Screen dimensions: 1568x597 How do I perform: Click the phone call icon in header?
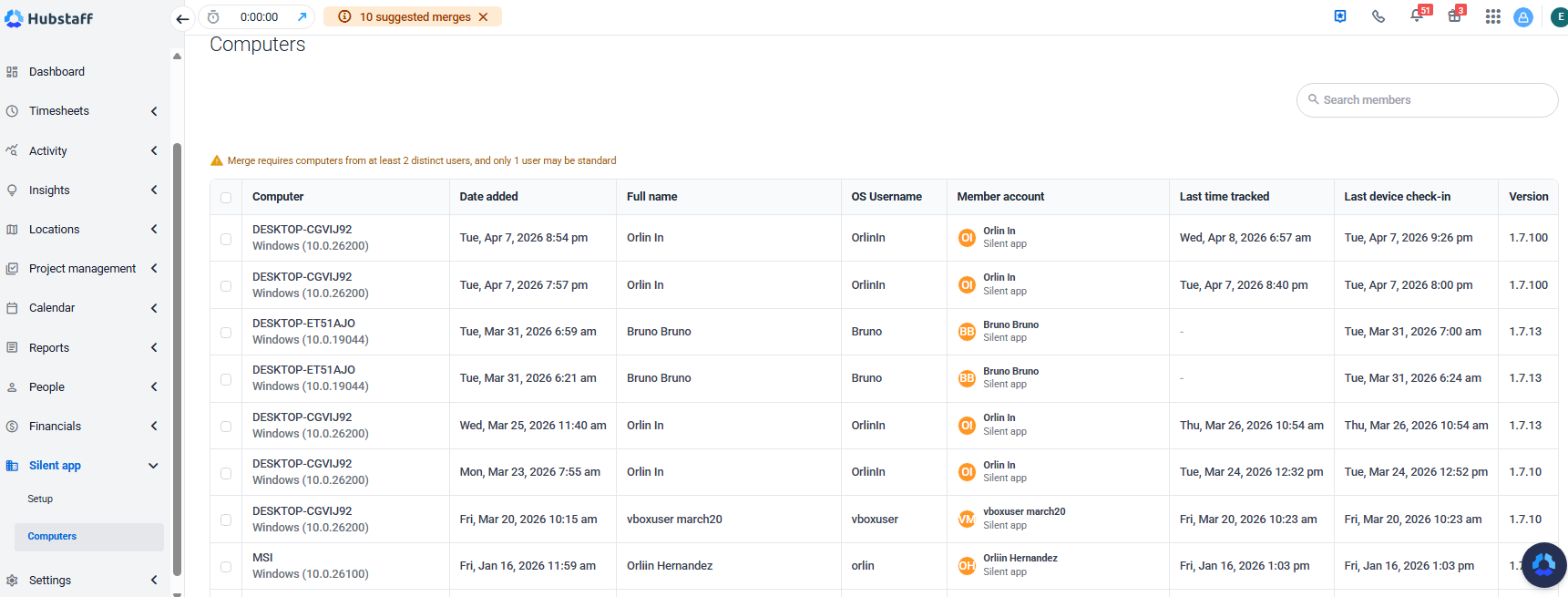click(x=1378, y=16)
